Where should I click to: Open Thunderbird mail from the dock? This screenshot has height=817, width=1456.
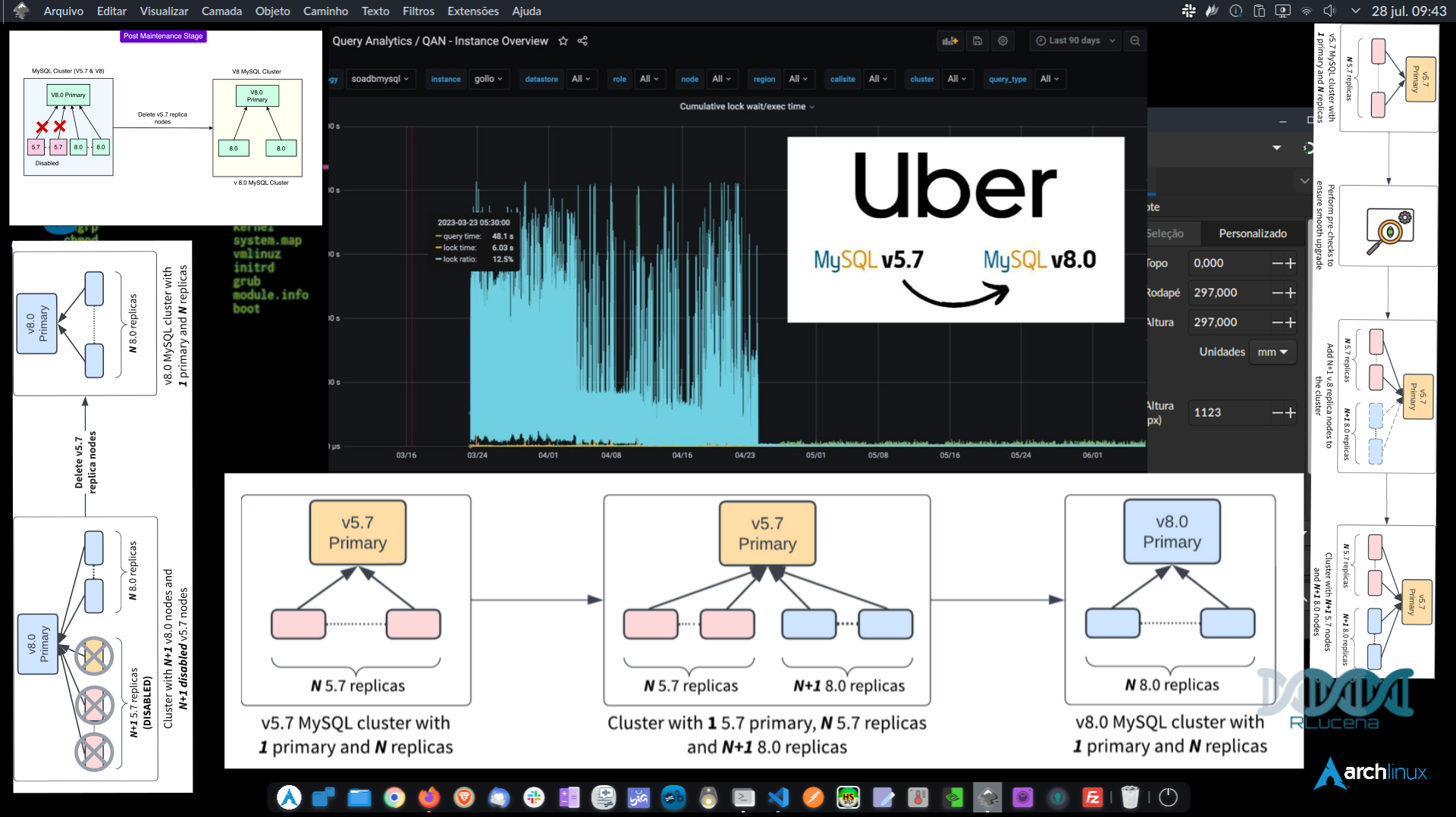pyautogui.click(x=499, y=797)
